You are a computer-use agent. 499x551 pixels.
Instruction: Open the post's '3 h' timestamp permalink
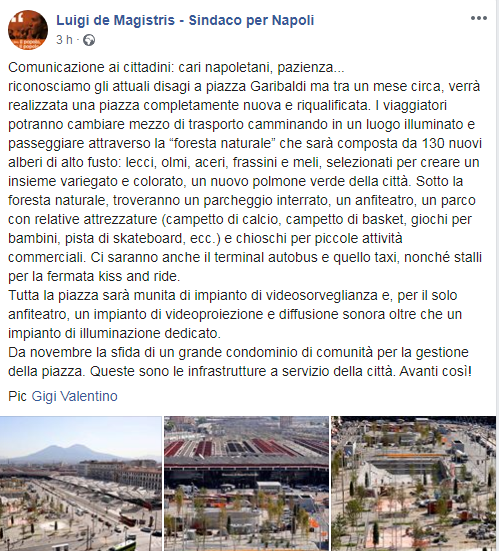[x=64, y=40]
